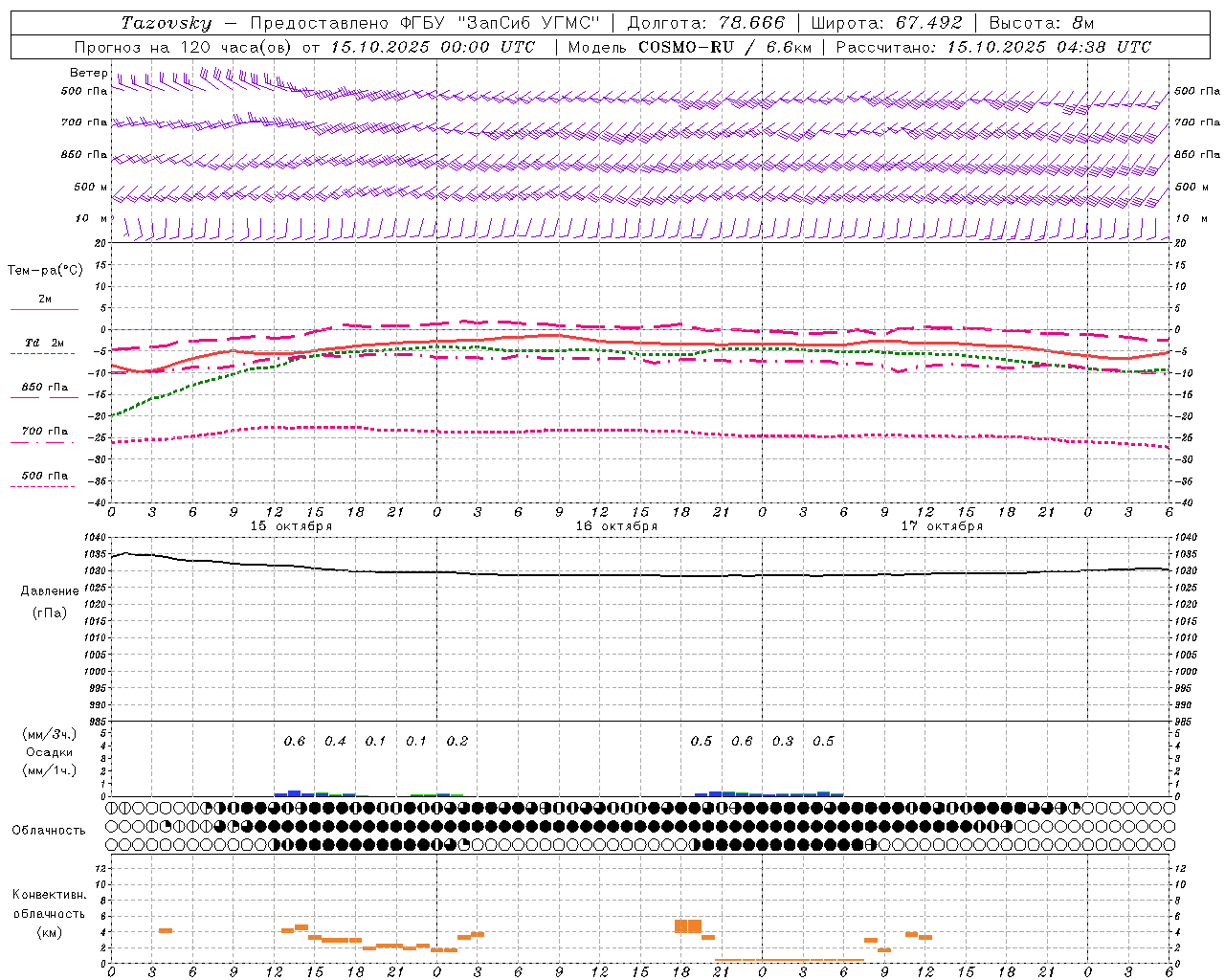Click the Тем-ра(°C) axis title

coord(45,271)
